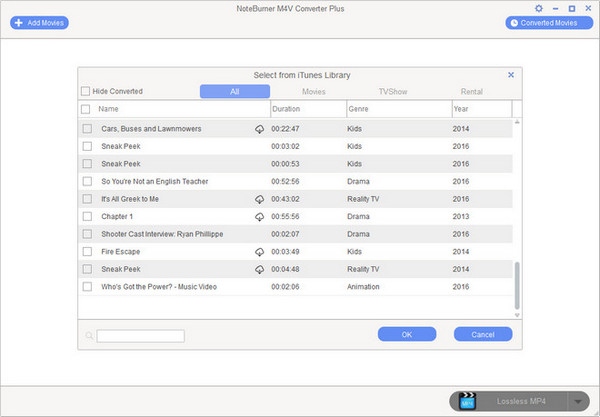Tick the It's All Greek to Me checkbox
This screenshot has height=417, width=600.
(87, 199)
